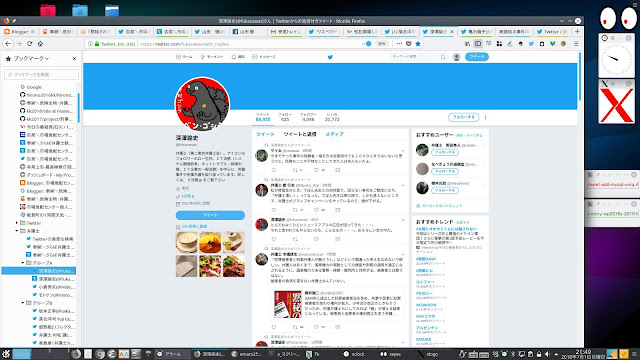The width and height of the screenshot is (640, 360).
Task: Open the メッセージ navigation link
Action: [264, 57]
